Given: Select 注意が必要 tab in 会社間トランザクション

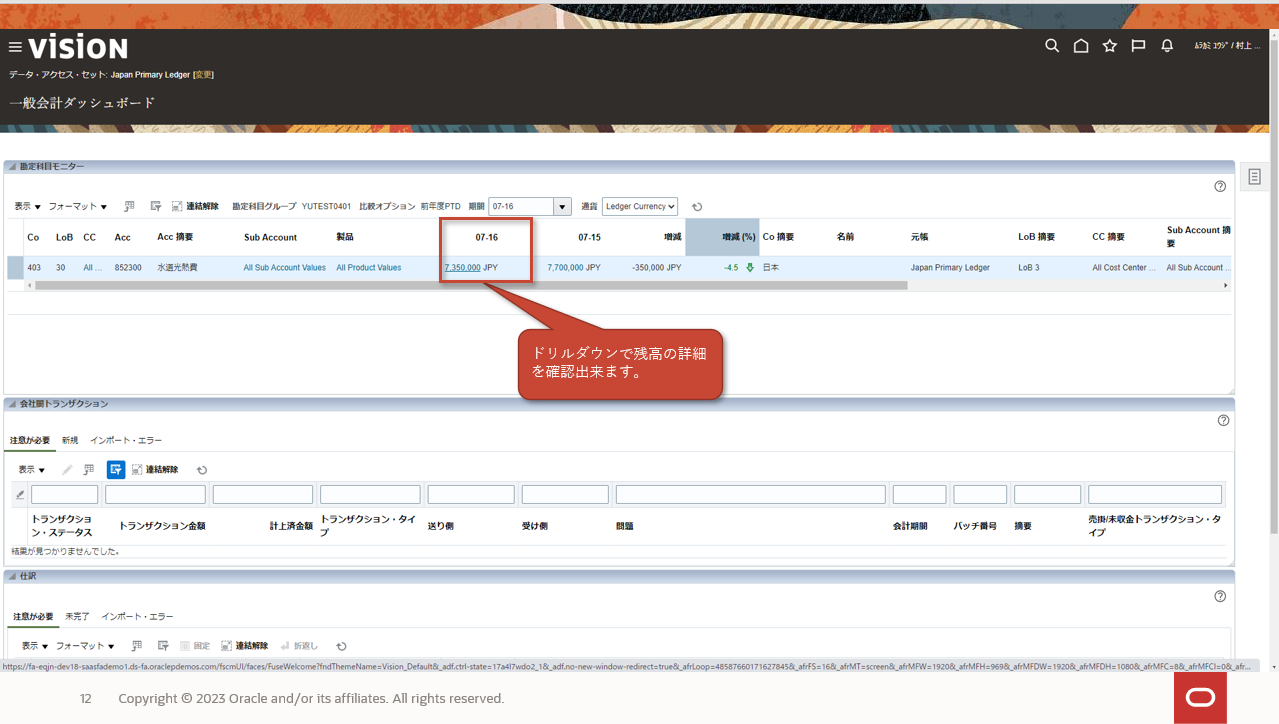Looking at the screenshot, I should (x=31, y=440).
